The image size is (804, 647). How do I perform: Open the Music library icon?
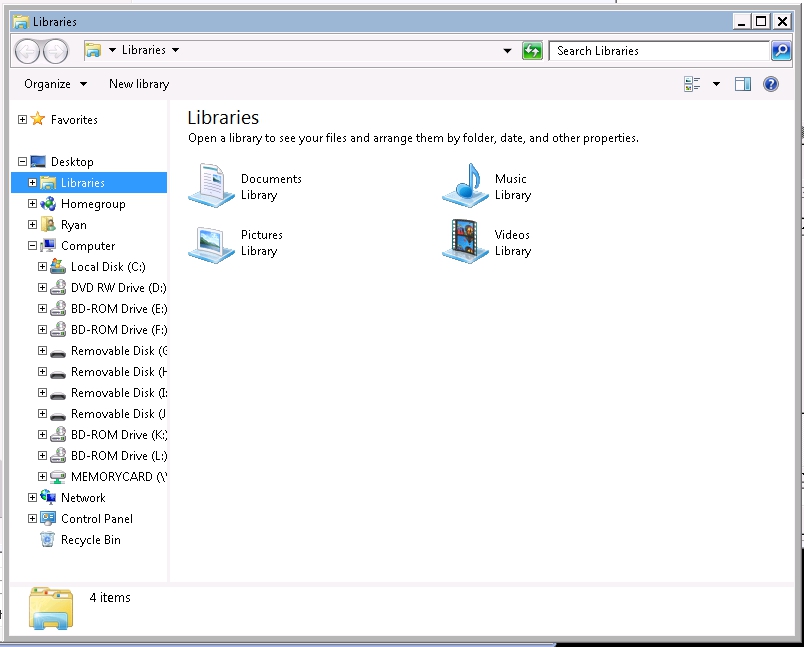point(465,186)
